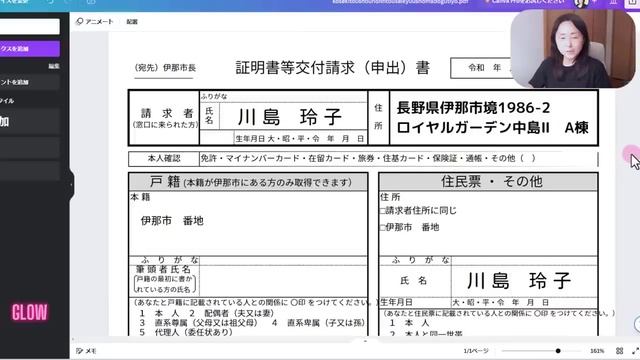Select option 5 代理人（委任状あり）
Screen dimensions: 640x360
pyautogui.click(x=186, y=332)
